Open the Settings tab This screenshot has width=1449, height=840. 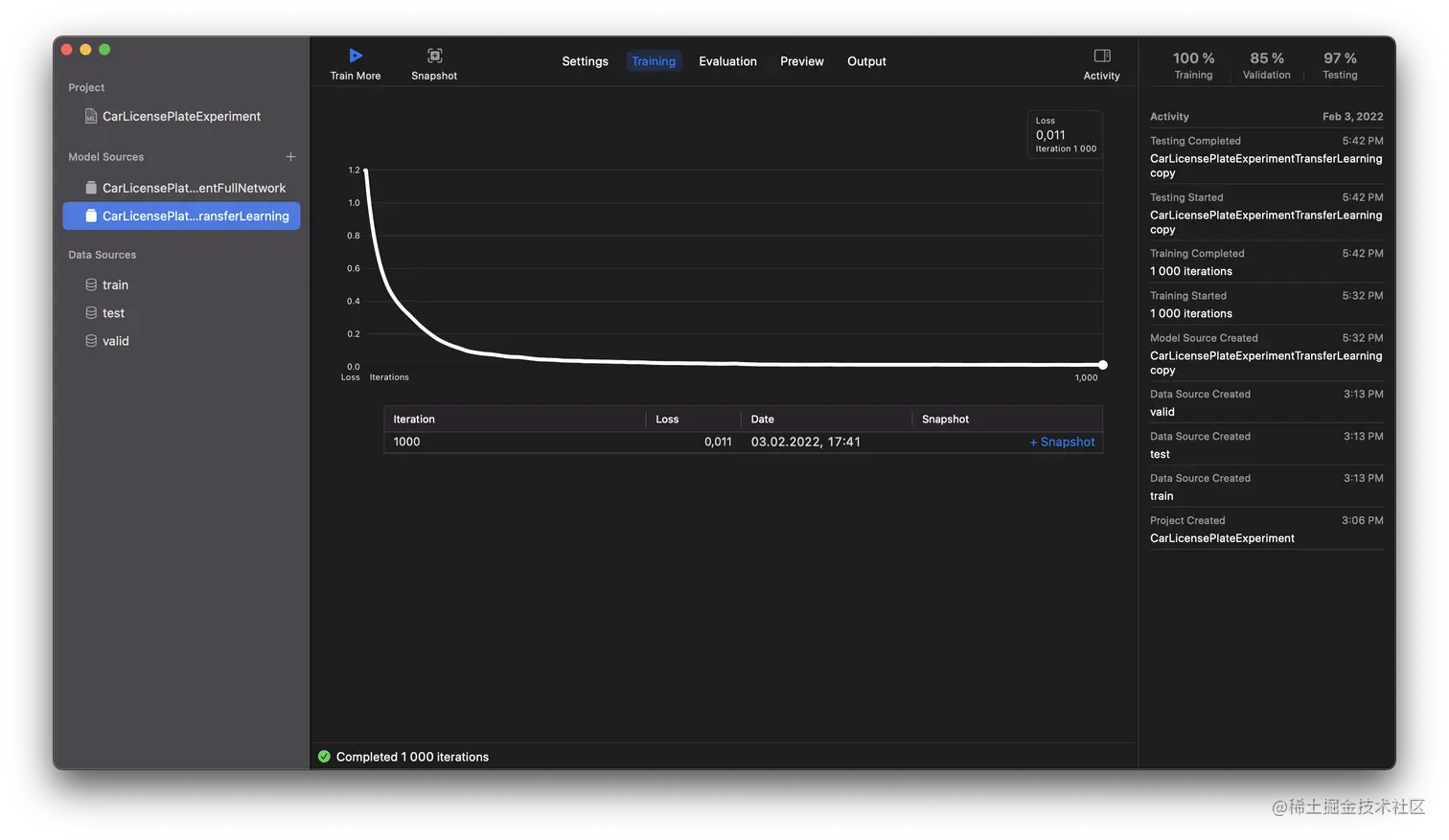pyautogui.click(x=585, y=61)
